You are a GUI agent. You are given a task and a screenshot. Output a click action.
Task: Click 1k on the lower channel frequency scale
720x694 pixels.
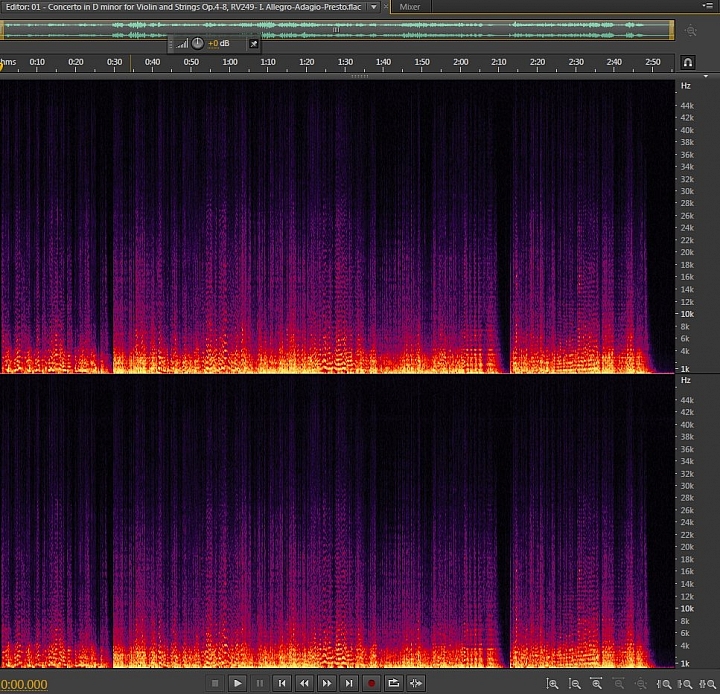(685, 664)
